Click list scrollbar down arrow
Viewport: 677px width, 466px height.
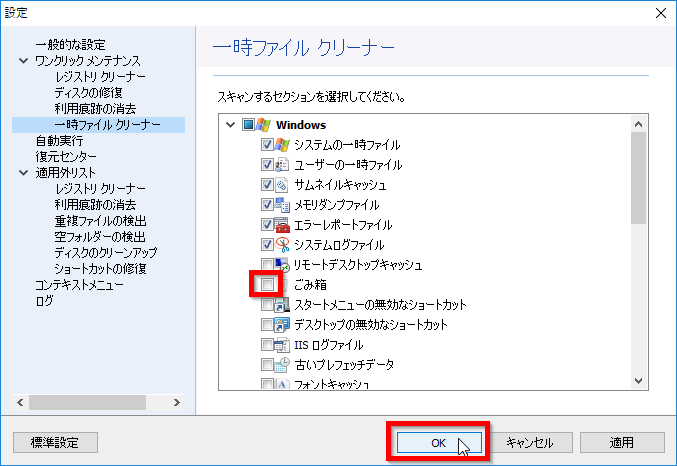point(639,381)
